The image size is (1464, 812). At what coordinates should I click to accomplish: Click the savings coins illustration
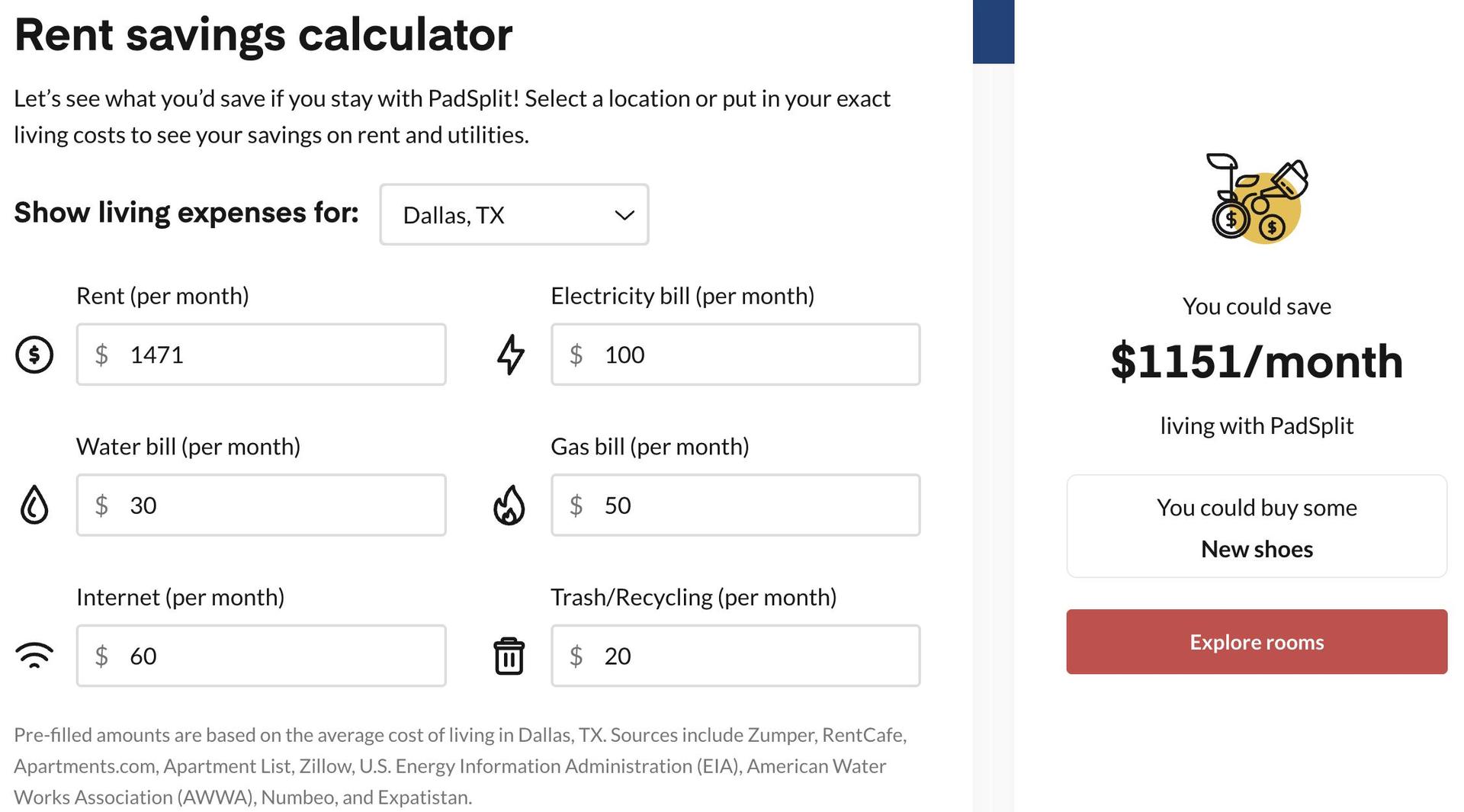(1257, 198)
